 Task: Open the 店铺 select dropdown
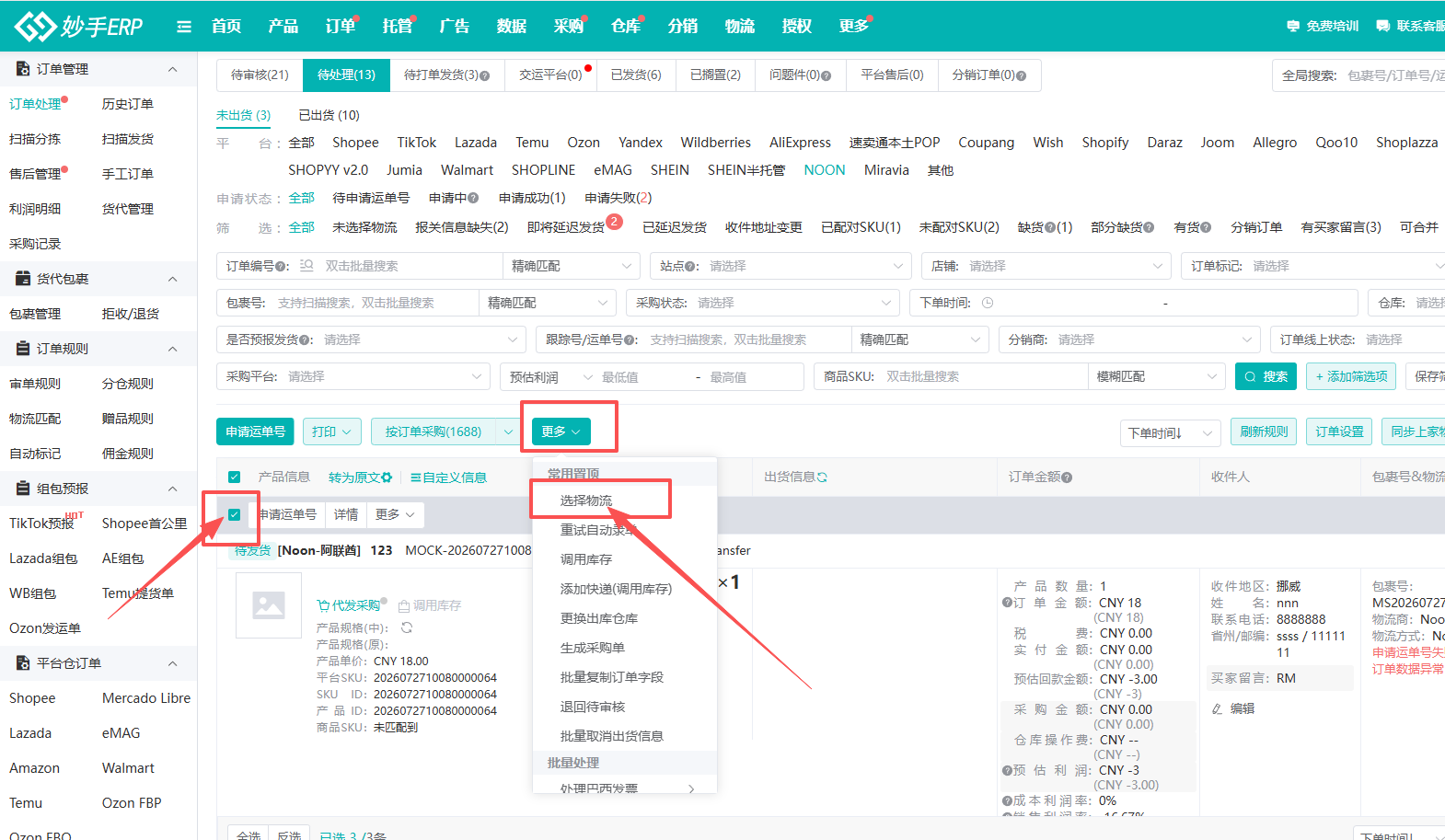click(x=1046, y=266)
